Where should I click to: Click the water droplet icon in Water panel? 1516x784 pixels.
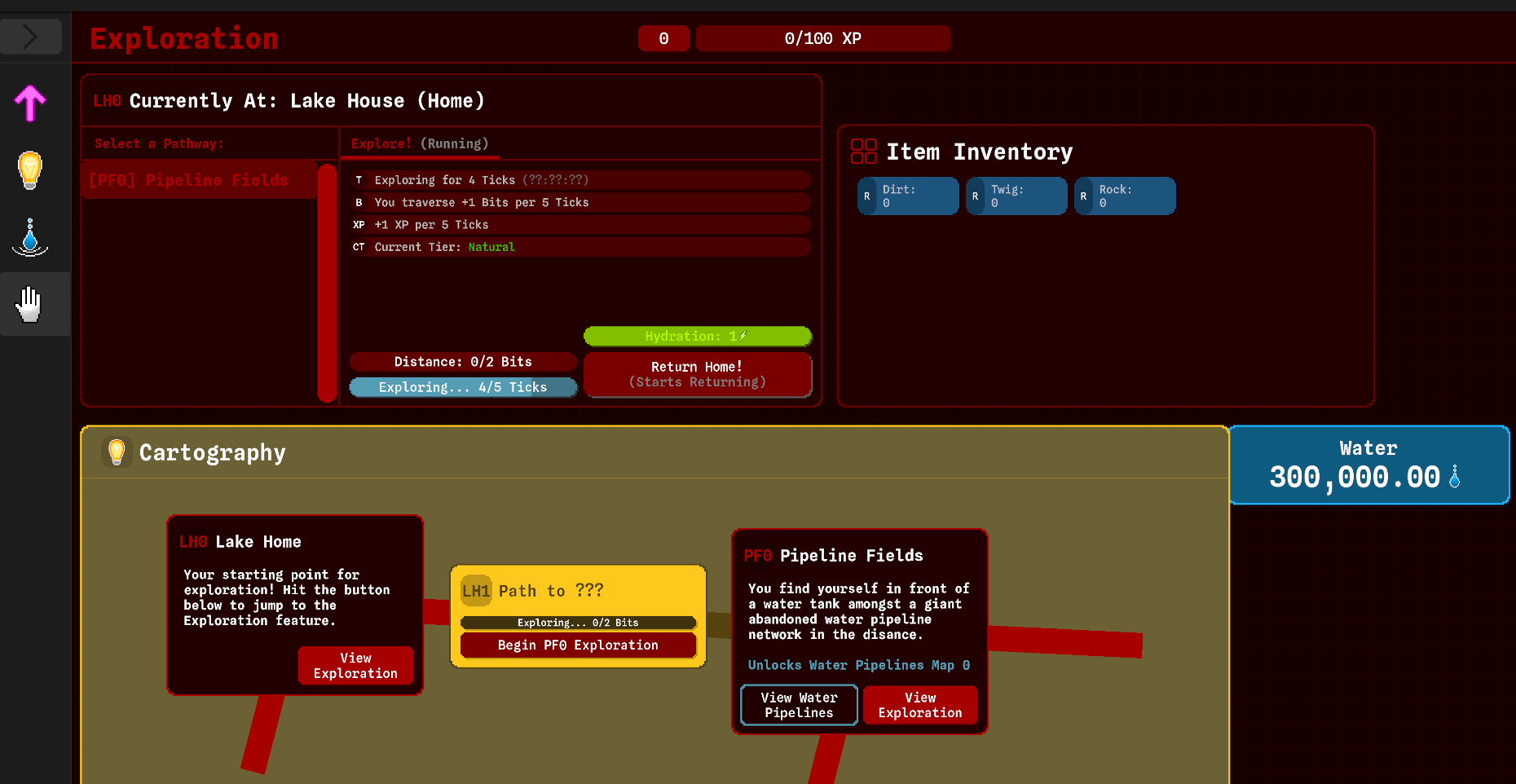tap(1455, 478)
